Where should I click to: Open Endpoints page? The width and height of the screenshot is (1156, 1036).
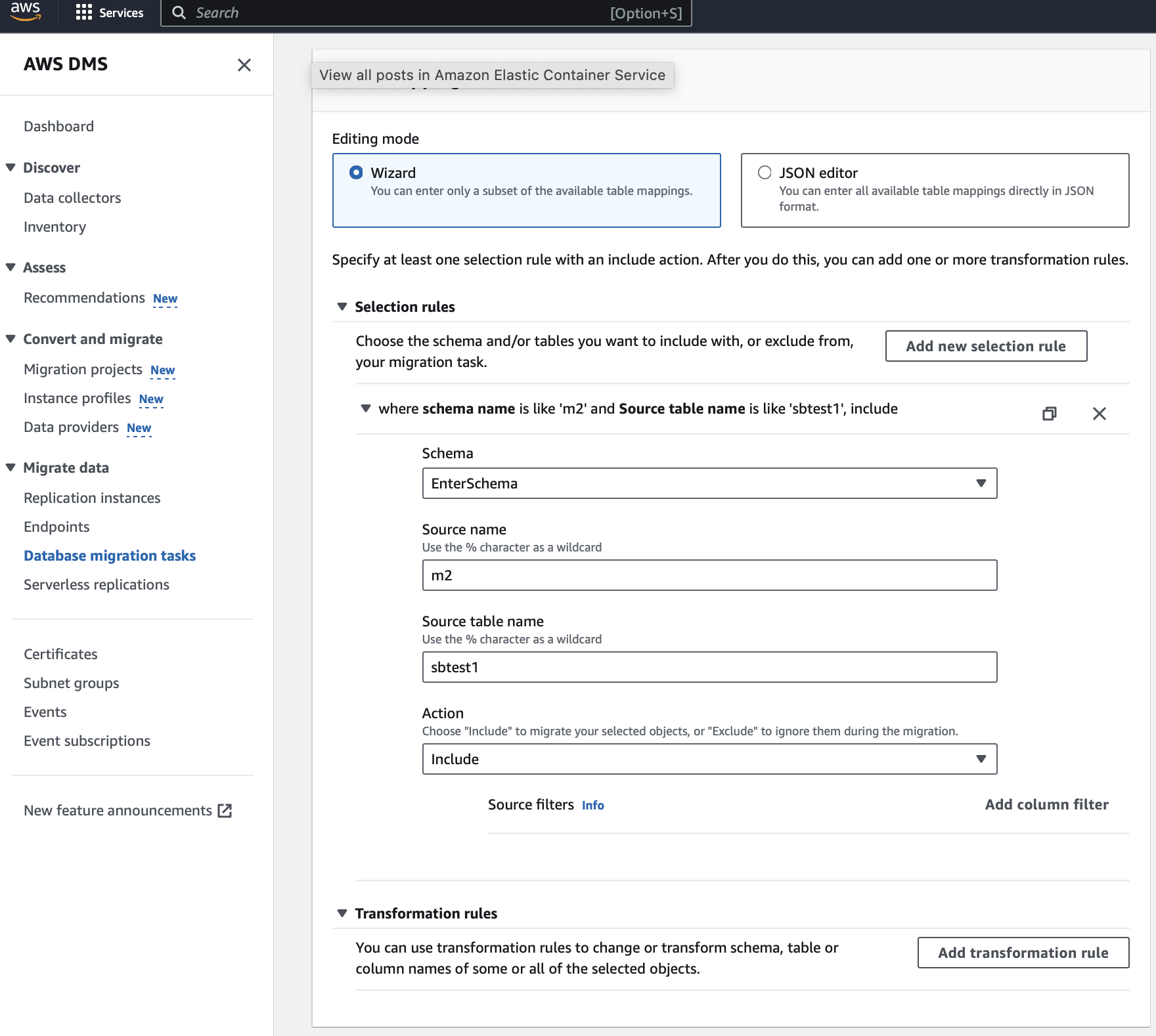[56, 527]
